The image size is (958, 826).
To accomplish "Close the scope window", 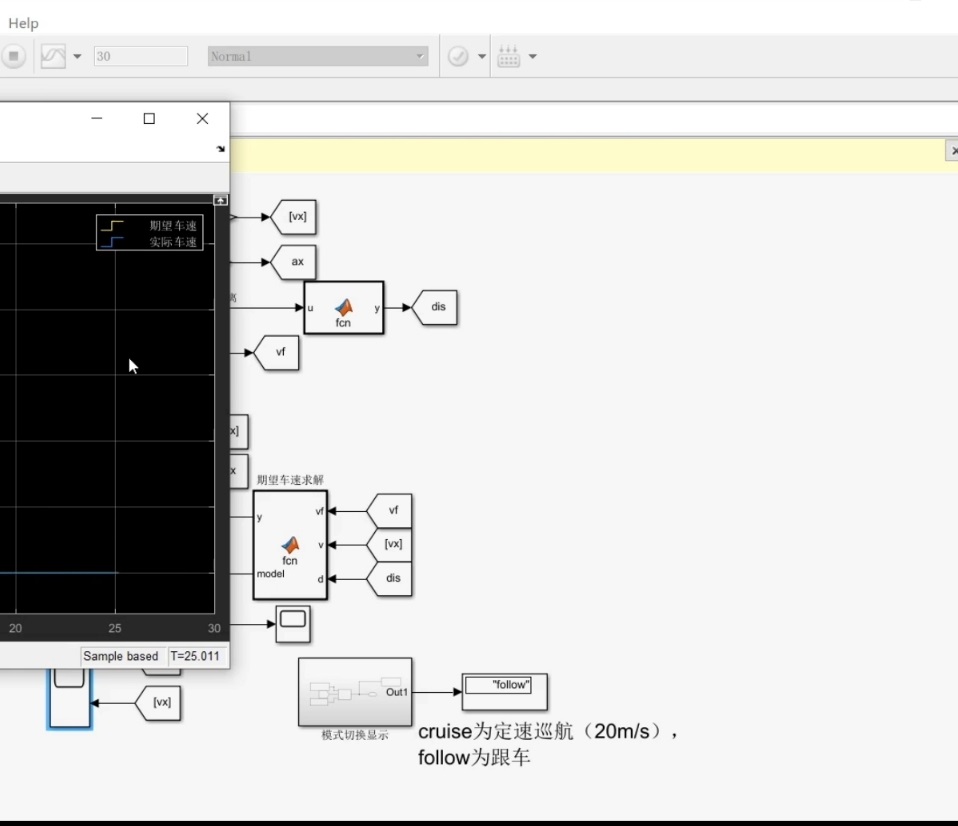I will point(202,119).
